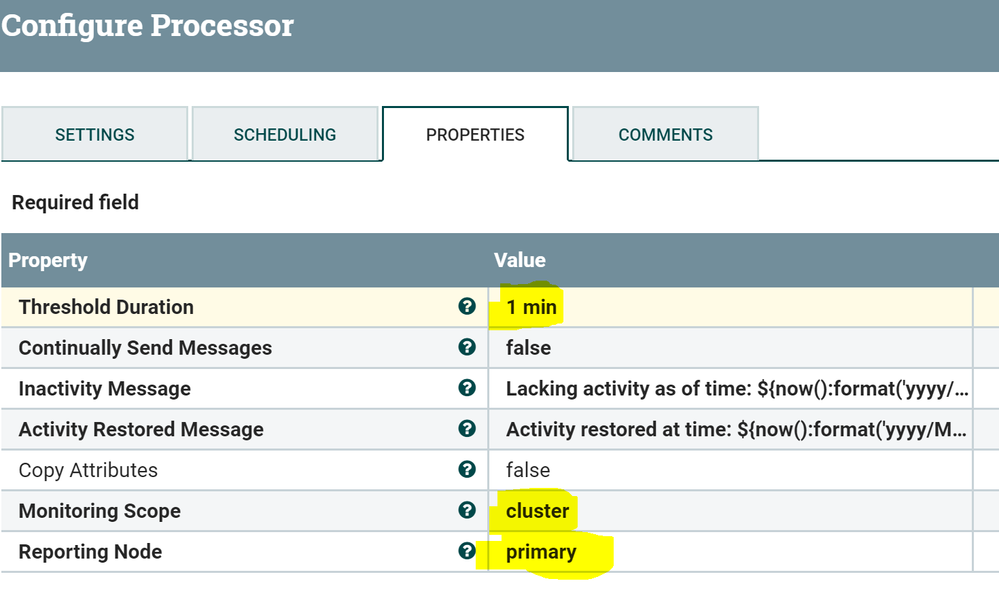
Task: Switch to the Comments tab
Action: click(x=664, y=134)
